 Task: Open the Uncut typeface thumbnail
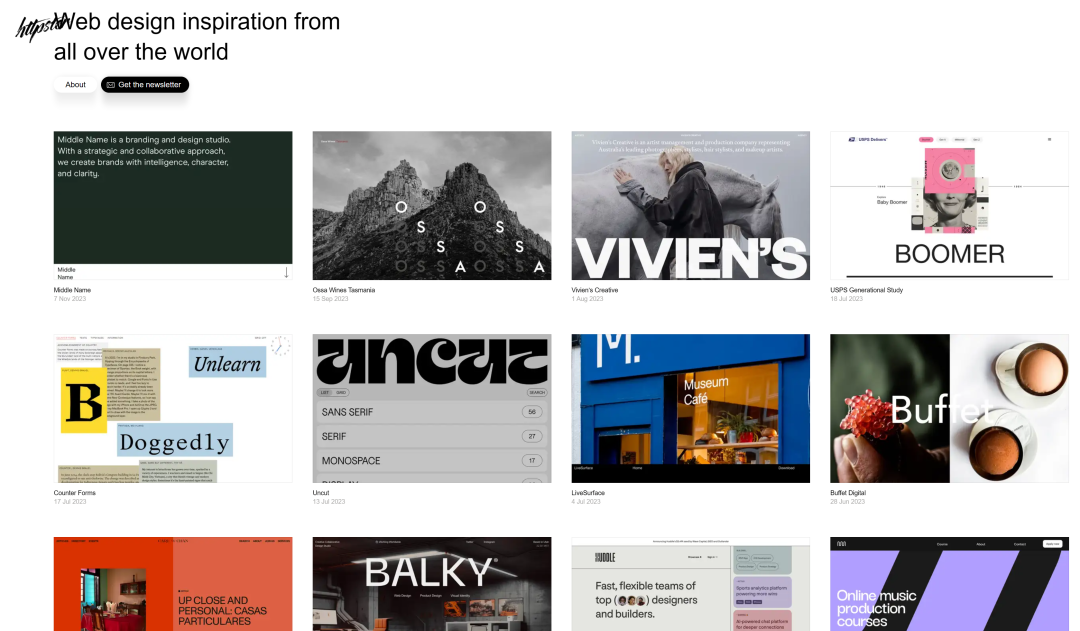click(x=432, y=408)
